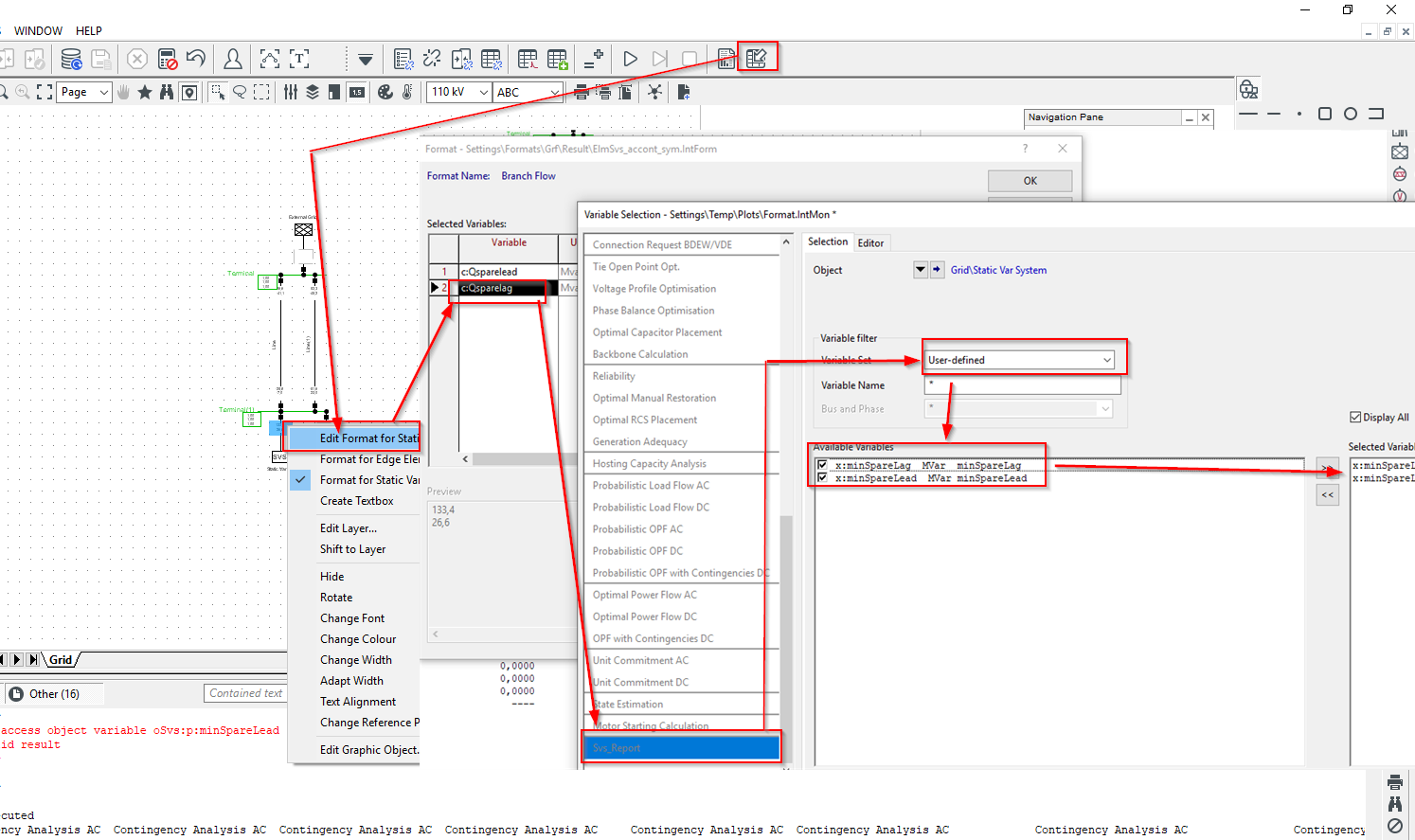This screenshot has height=840, width=1415.
Task: Click the binoculars search icon in toolbar
Action: point(167,92)
